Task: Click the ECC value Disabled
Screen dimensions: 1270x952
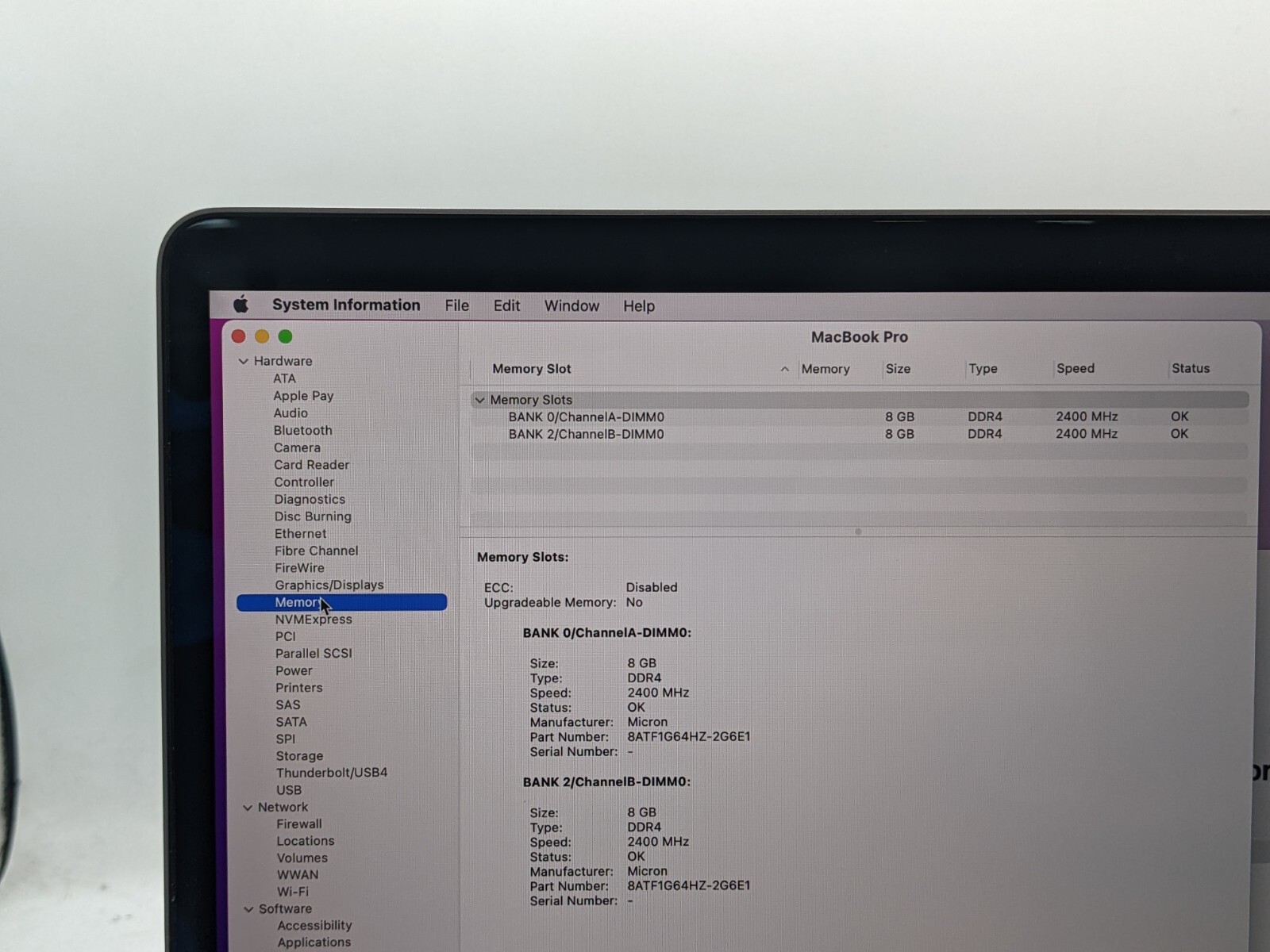Action: click(x=652, y=588)
